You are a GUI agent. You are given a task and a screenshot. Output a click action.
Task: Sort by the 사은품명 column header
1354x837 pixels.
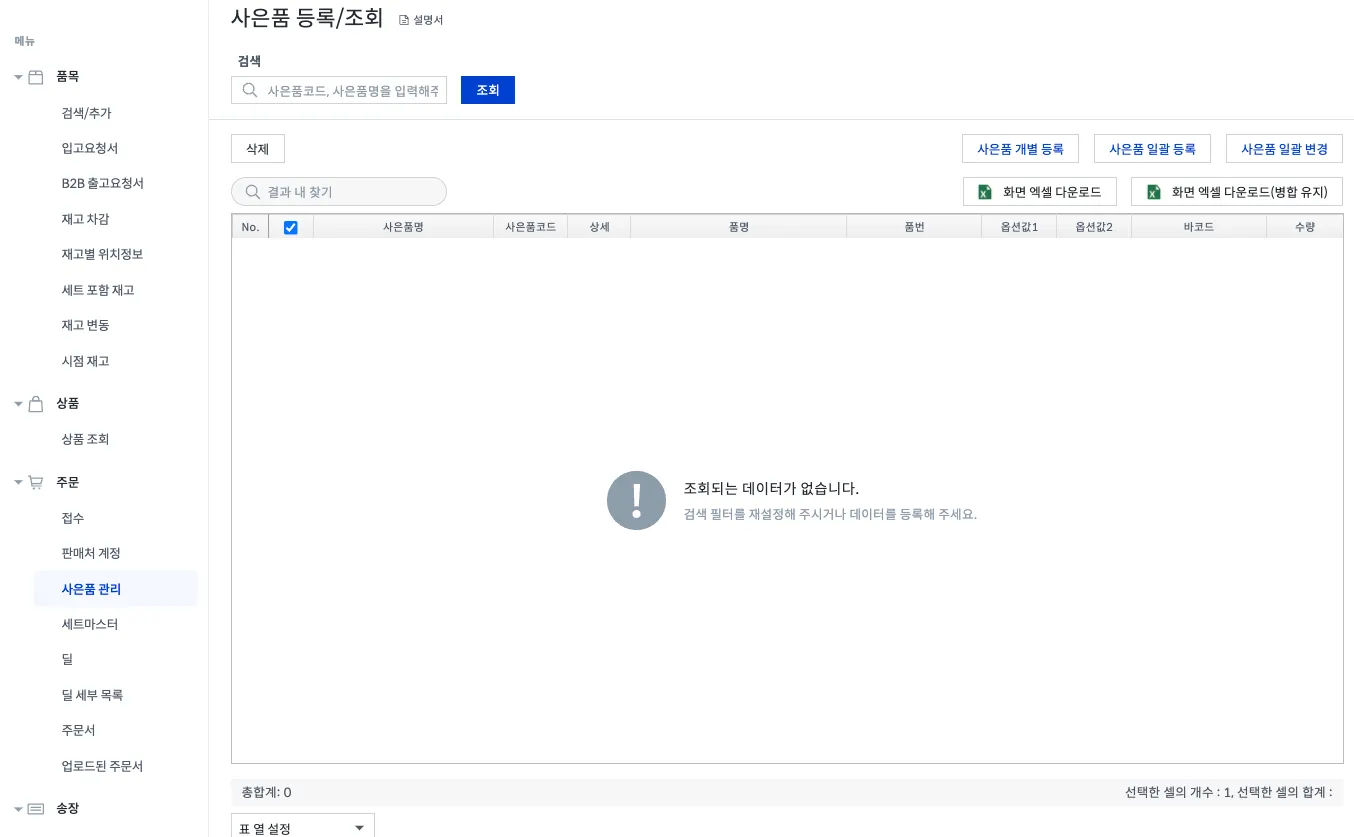pos(403,227)
